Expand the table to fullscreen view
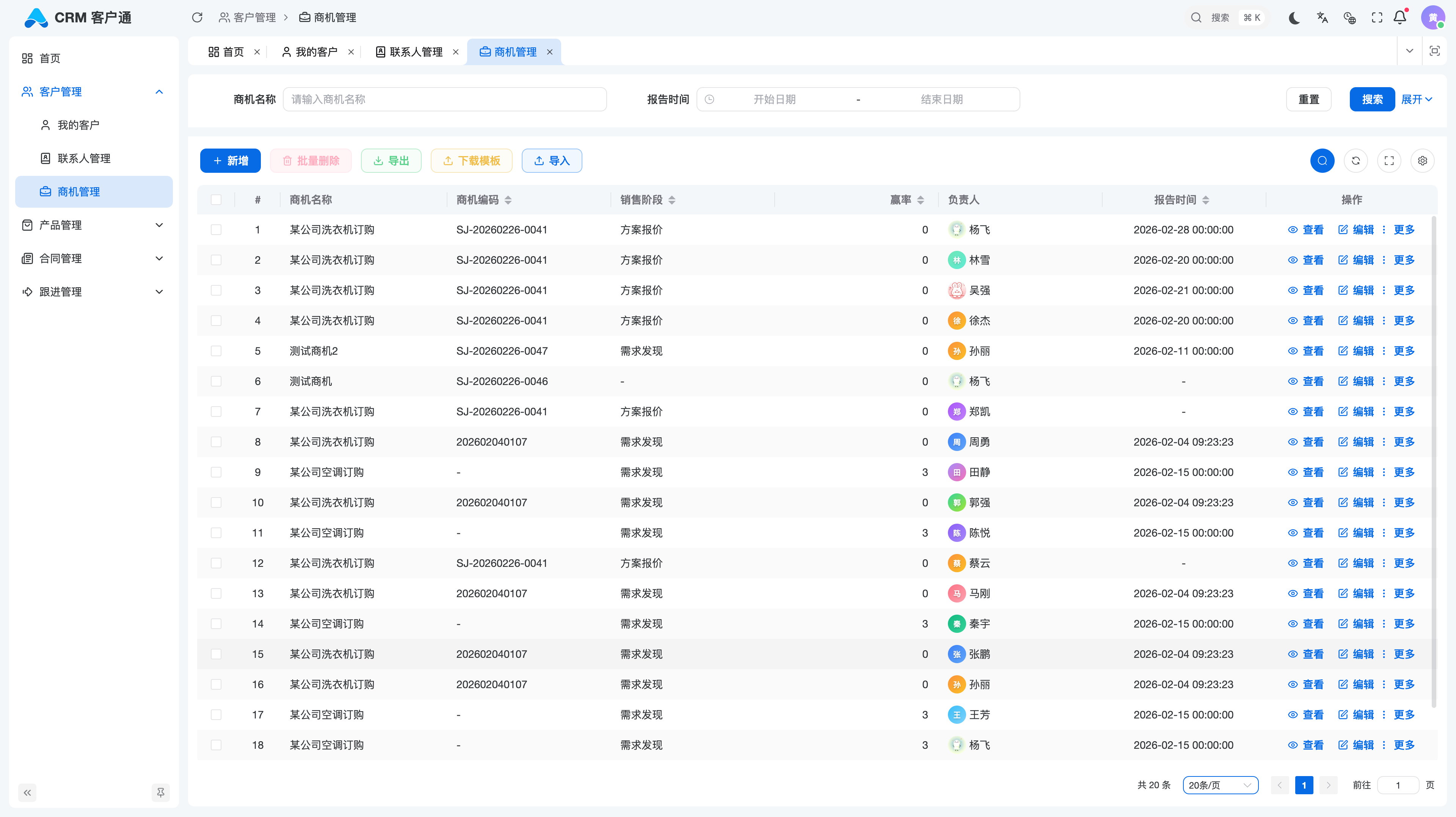Viewport: 1456px width, 817px height. pyautogui.click(x=1389, y=160)
